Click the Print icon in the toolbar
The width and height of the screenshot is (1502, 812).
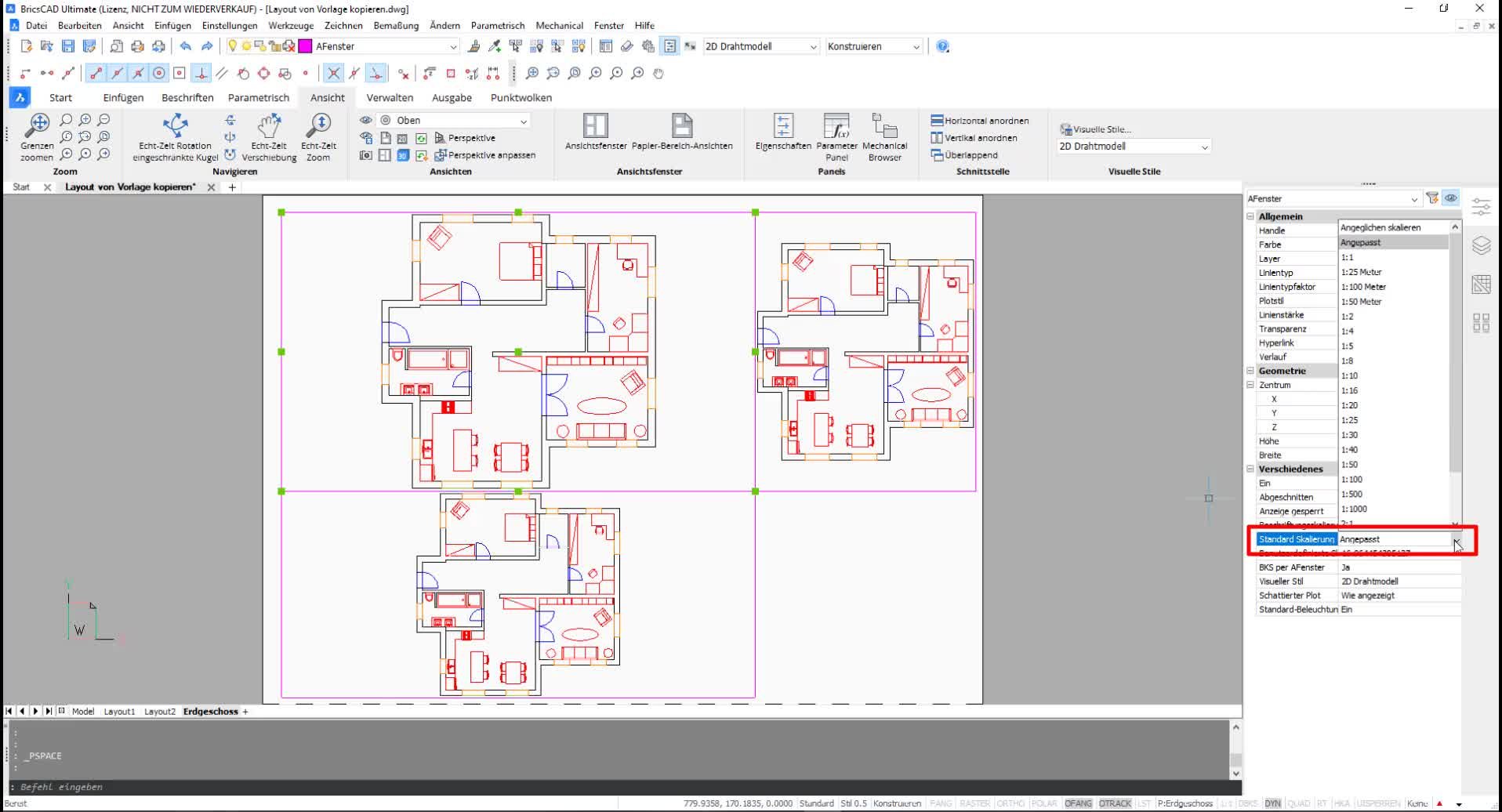[x=137, y=46]
